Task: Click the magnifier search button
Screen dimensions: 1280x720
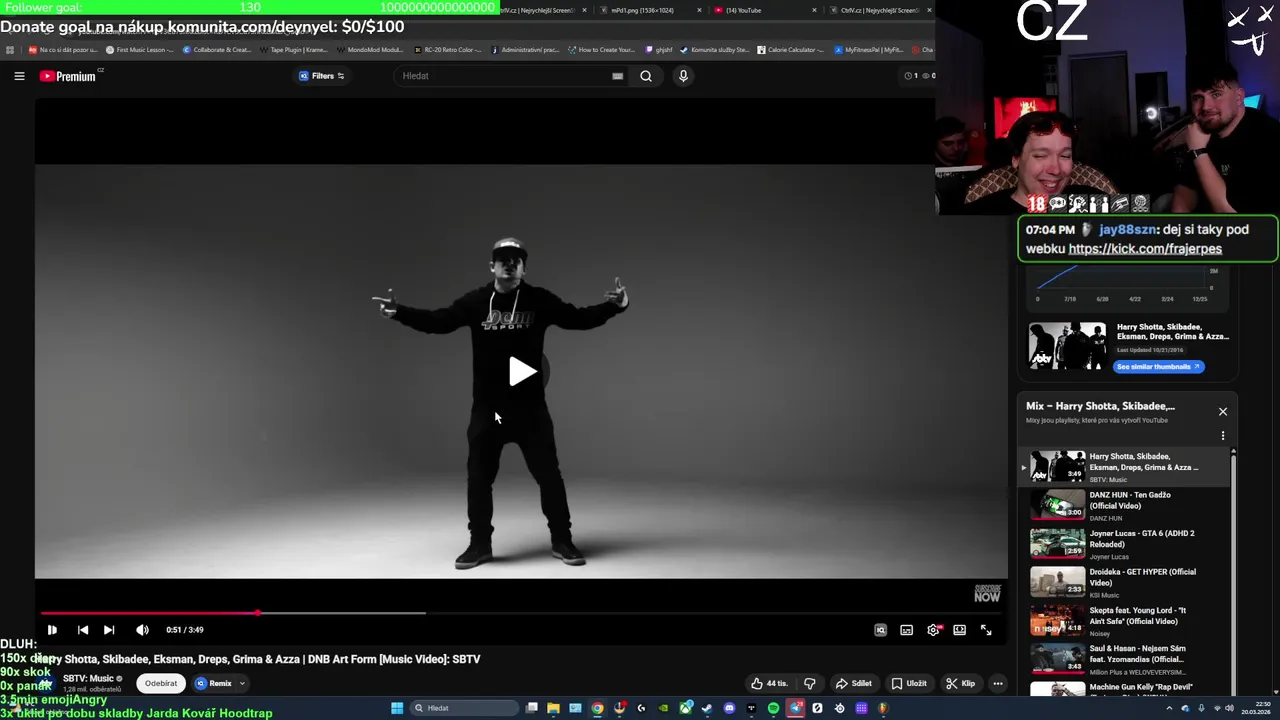Action: pos(646,76)
